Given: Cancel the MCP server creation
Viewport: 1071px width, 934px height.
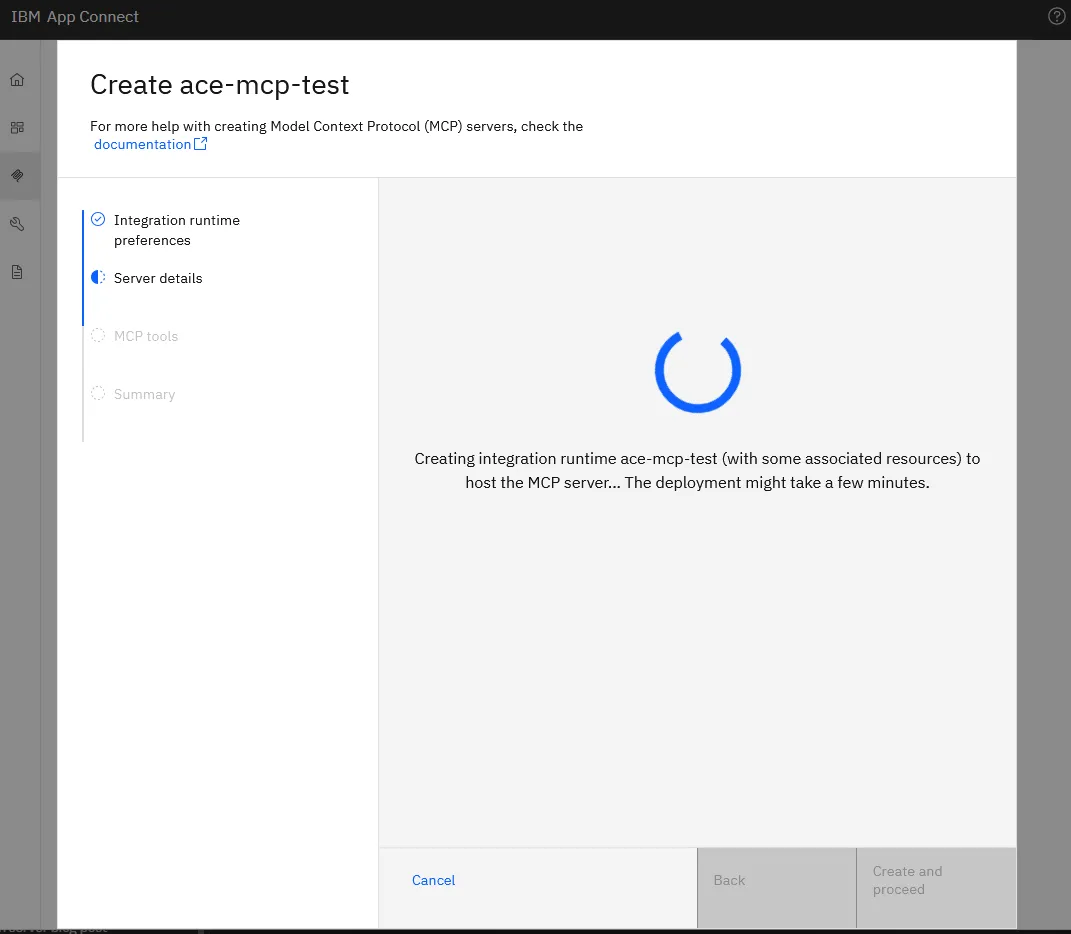Looking at the screenshot, I should click(x=433, y=880).
